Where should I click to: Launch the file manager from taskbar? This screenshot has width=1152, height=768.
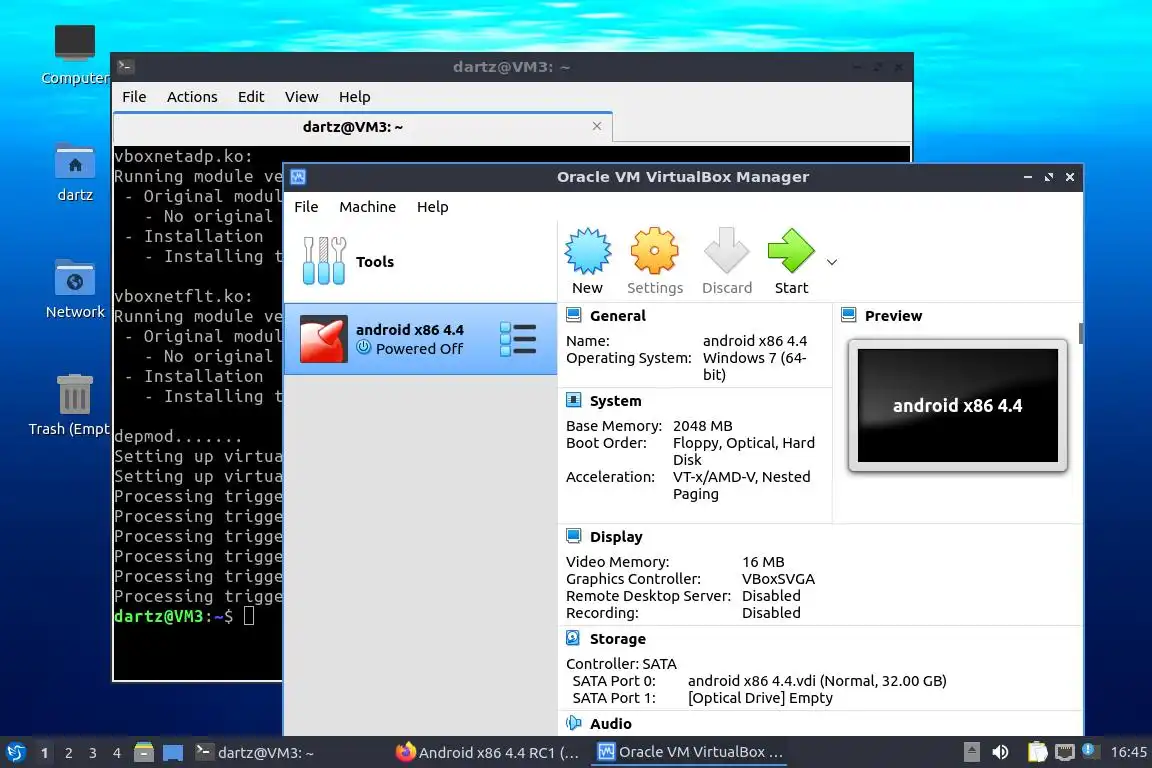coord(144,753)
